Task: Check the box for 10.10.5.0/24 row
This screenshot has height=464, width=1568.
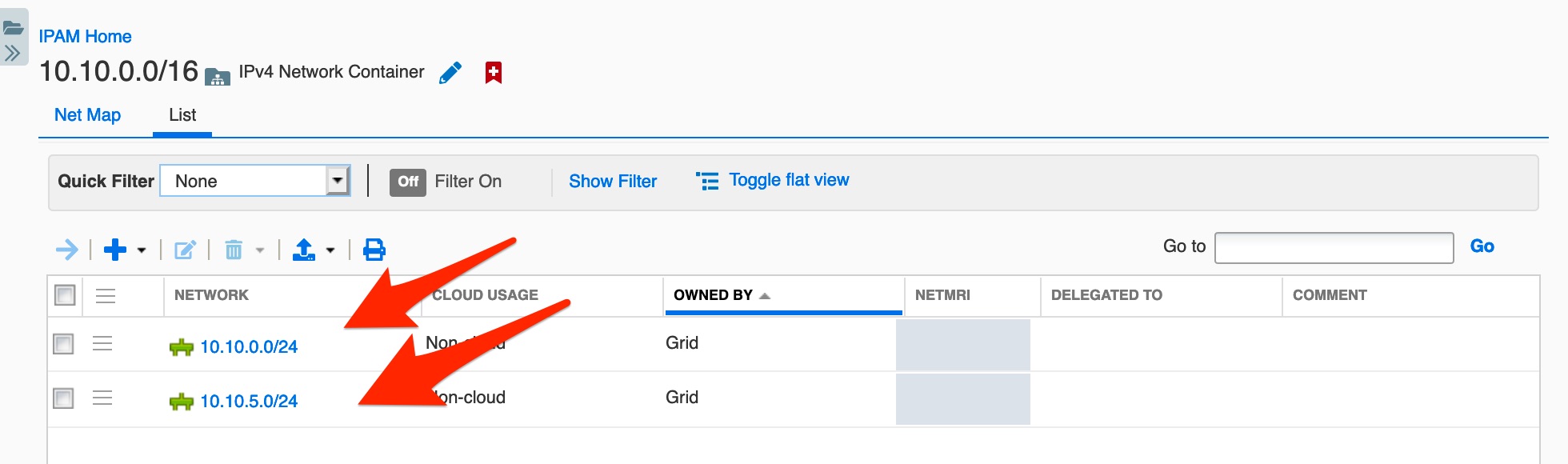Action: (63, 398)
